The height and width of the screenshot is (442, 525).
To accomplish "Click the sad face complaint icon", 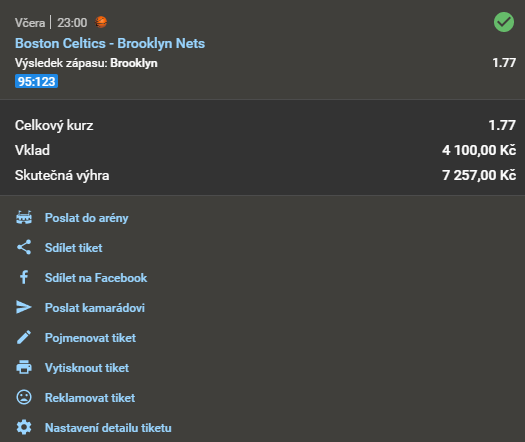I will pos(24,397).
